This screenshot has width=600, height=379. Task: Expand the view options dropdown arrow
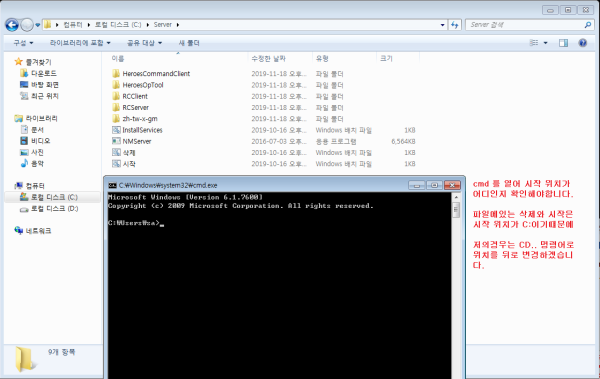click(x=545, y=43)
